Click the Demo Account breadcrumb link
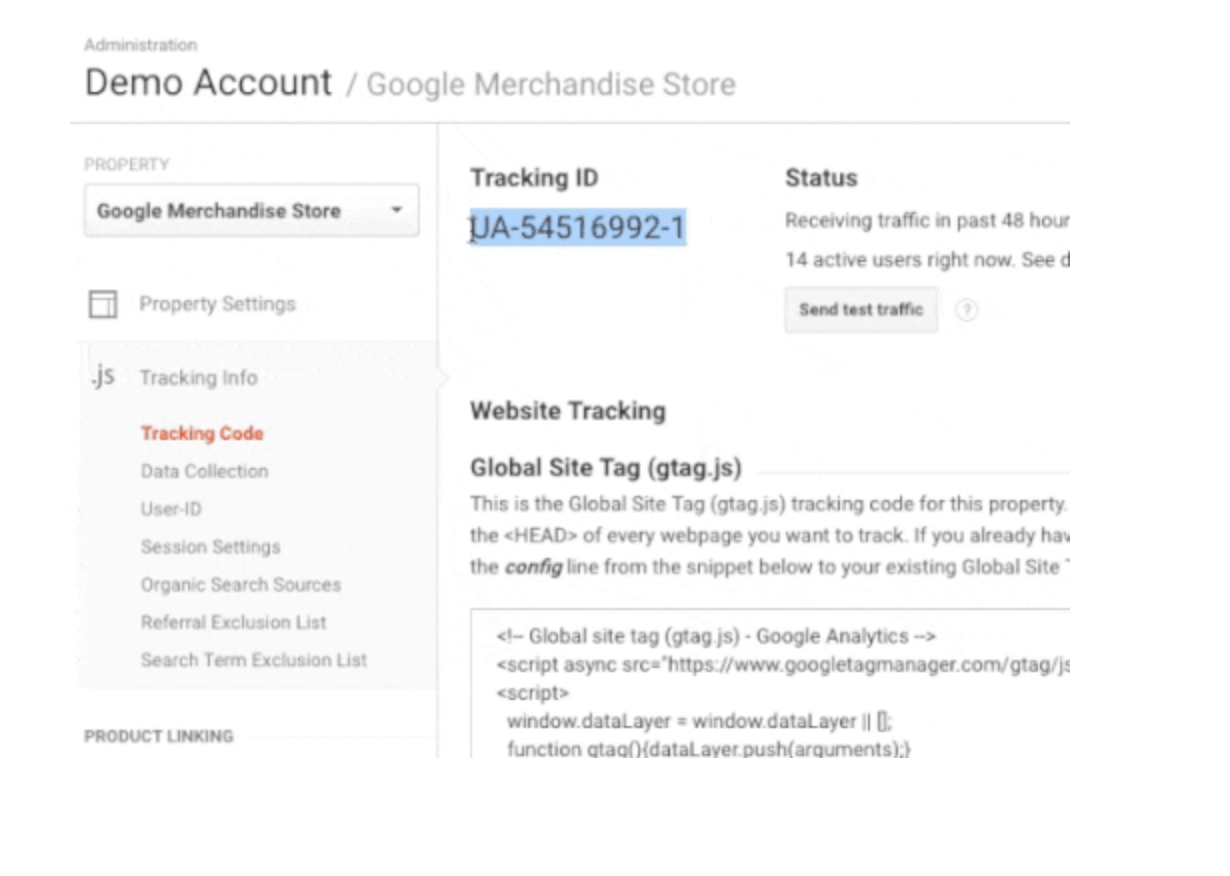 pos(208,82)
